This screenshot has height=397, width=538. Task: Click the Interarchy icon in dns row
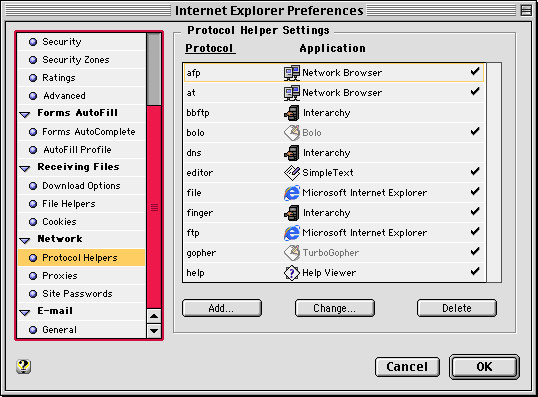click(x=292, y=153)
